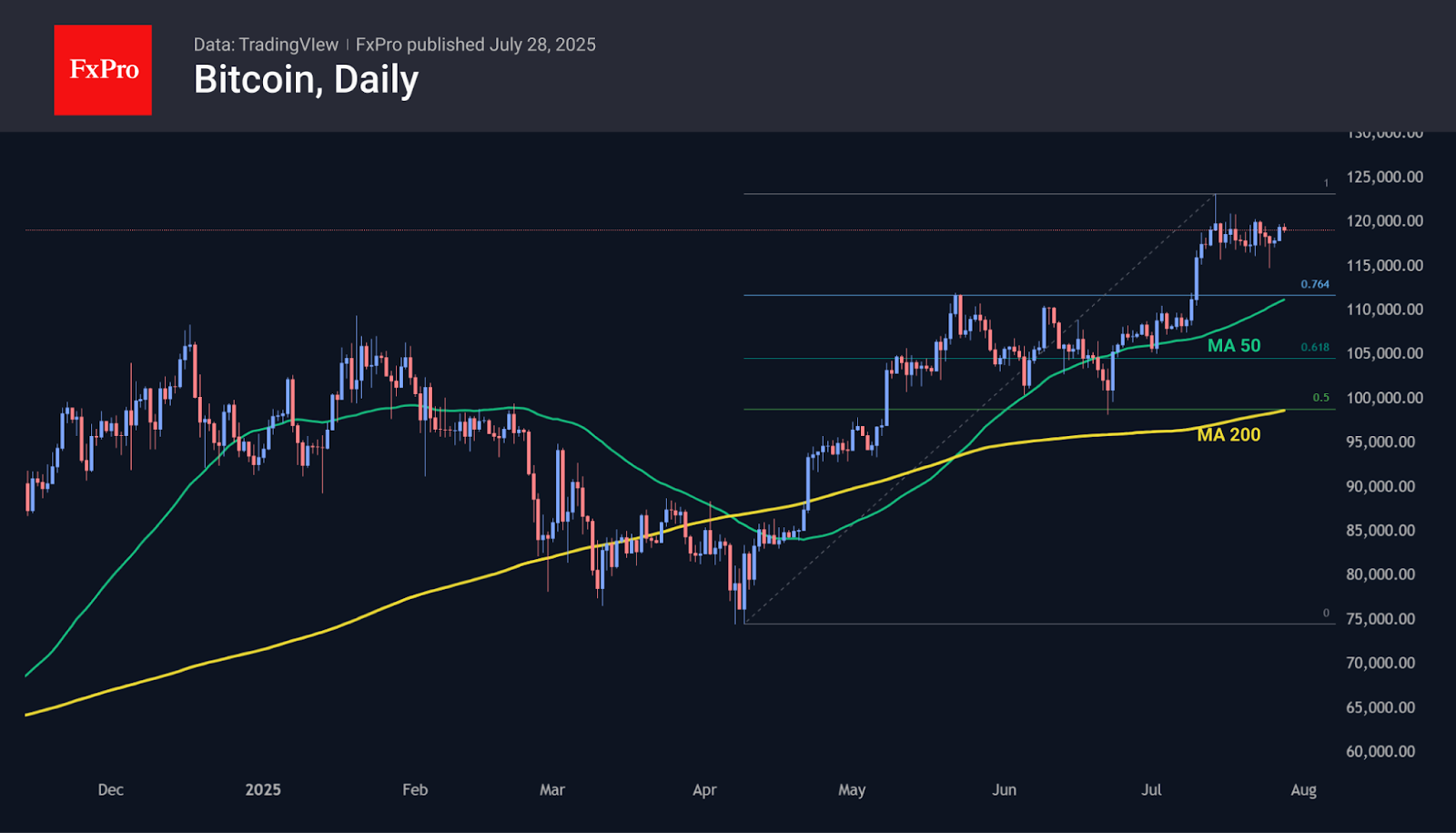
Task: Click the 0.764 Fibonacci level label
Action: 1314,285
